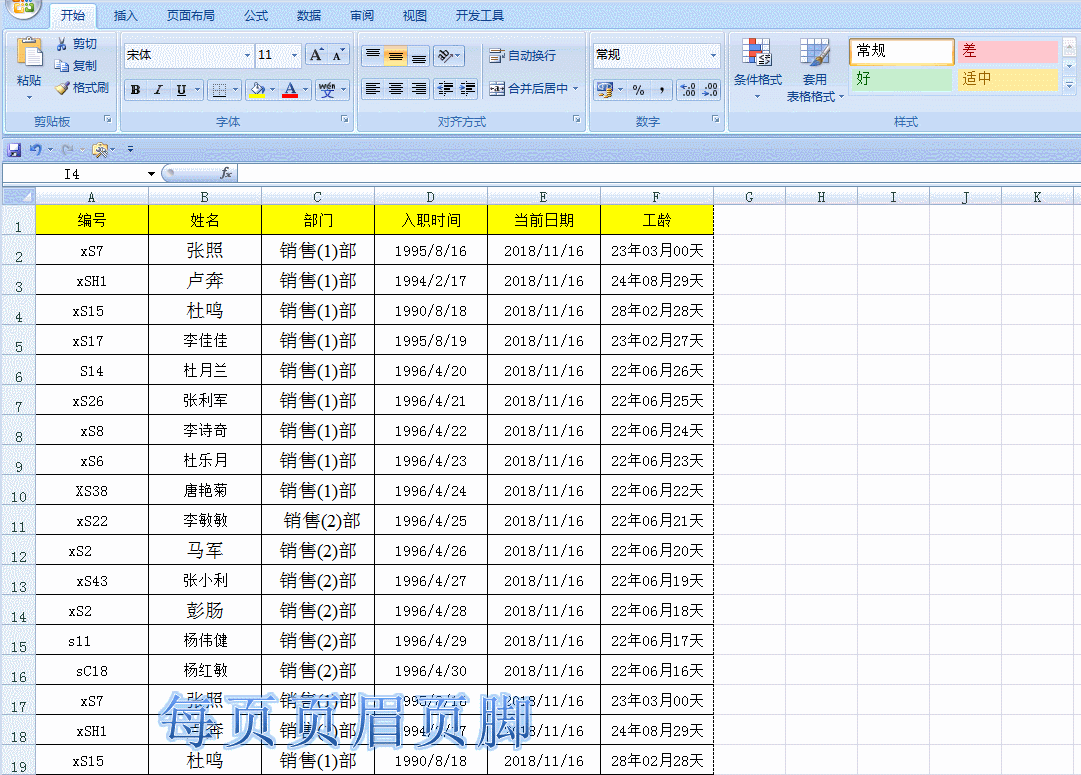Align text left
The height and width of the screenshot is (775, 1081).
[x=373, y=89]
